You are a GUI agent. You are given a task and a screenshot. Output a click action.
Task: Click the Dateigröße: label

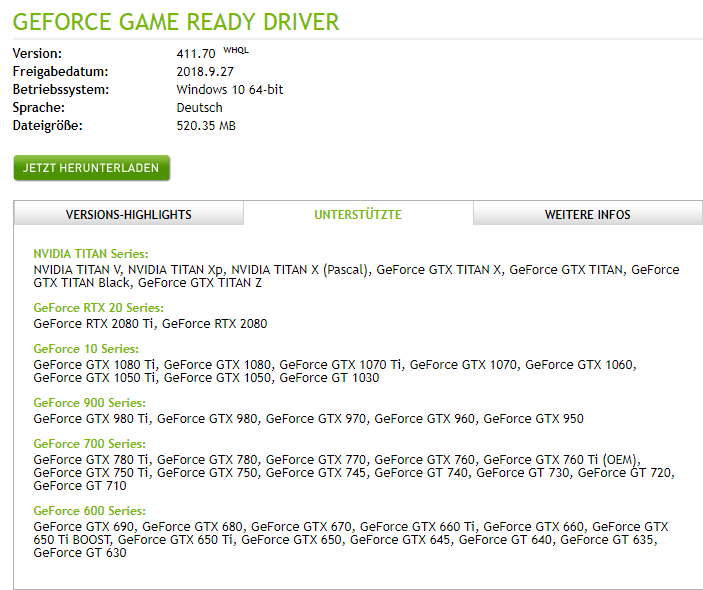[x=48, y=126]
